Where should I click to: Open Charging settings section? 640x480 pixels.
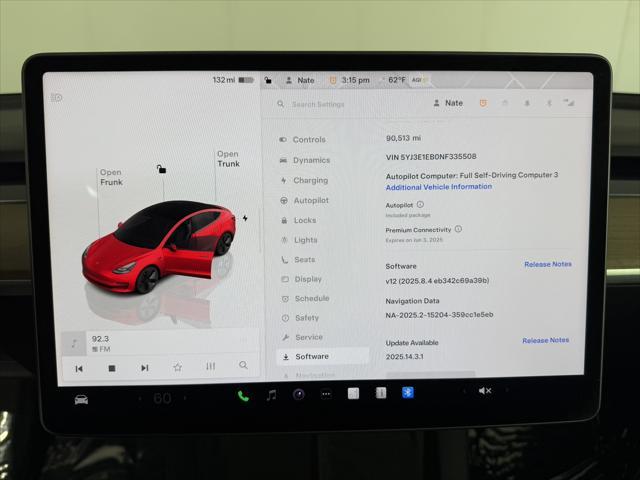[304, 180]
